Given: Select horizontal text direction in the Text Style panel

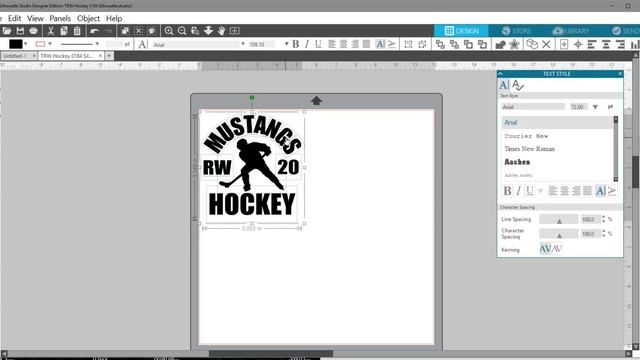Looking at the screenshot, I should pos(600,191).
